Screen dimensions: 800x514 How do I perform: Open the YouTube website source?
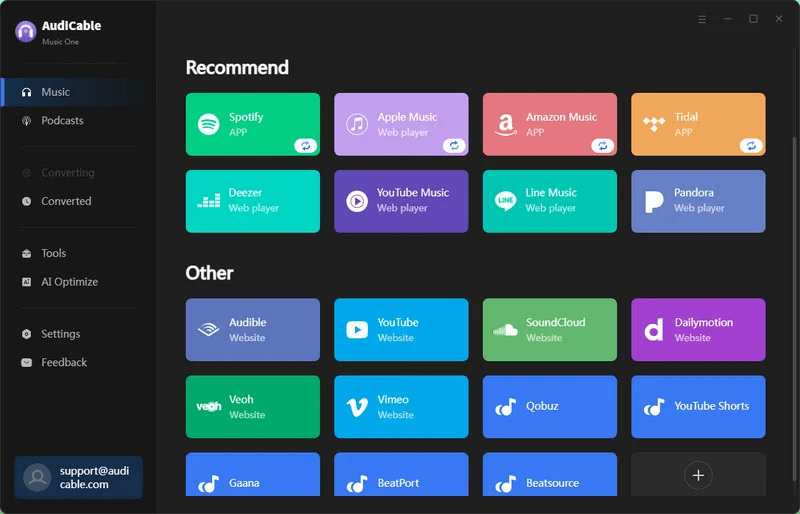pyautogui.click(x=401, y=330)
